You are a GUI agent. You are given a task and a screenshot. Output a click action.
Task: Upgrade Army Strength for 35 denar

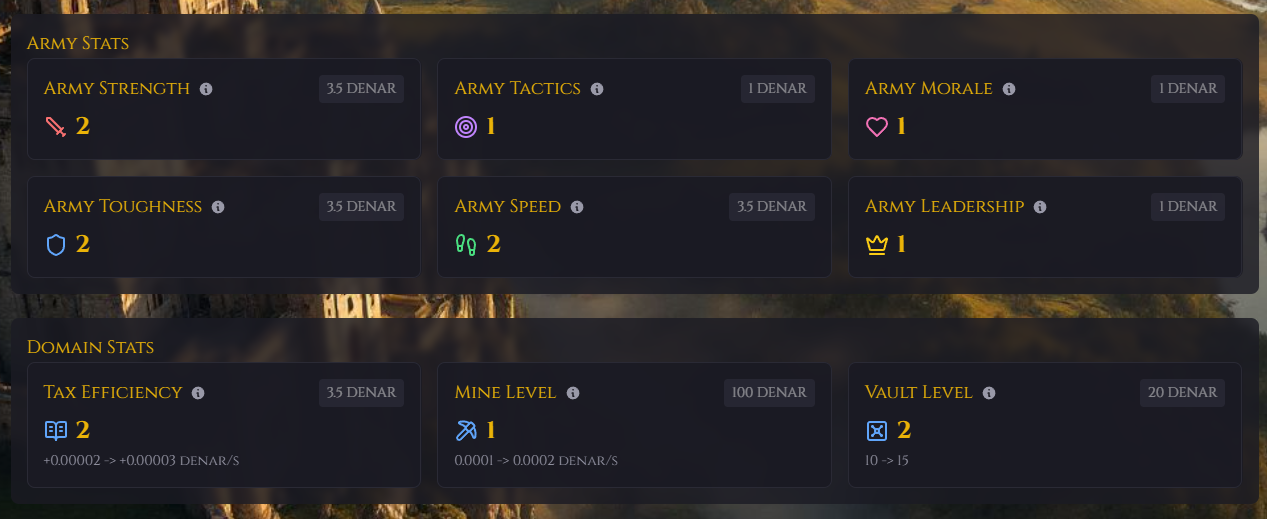361,88
